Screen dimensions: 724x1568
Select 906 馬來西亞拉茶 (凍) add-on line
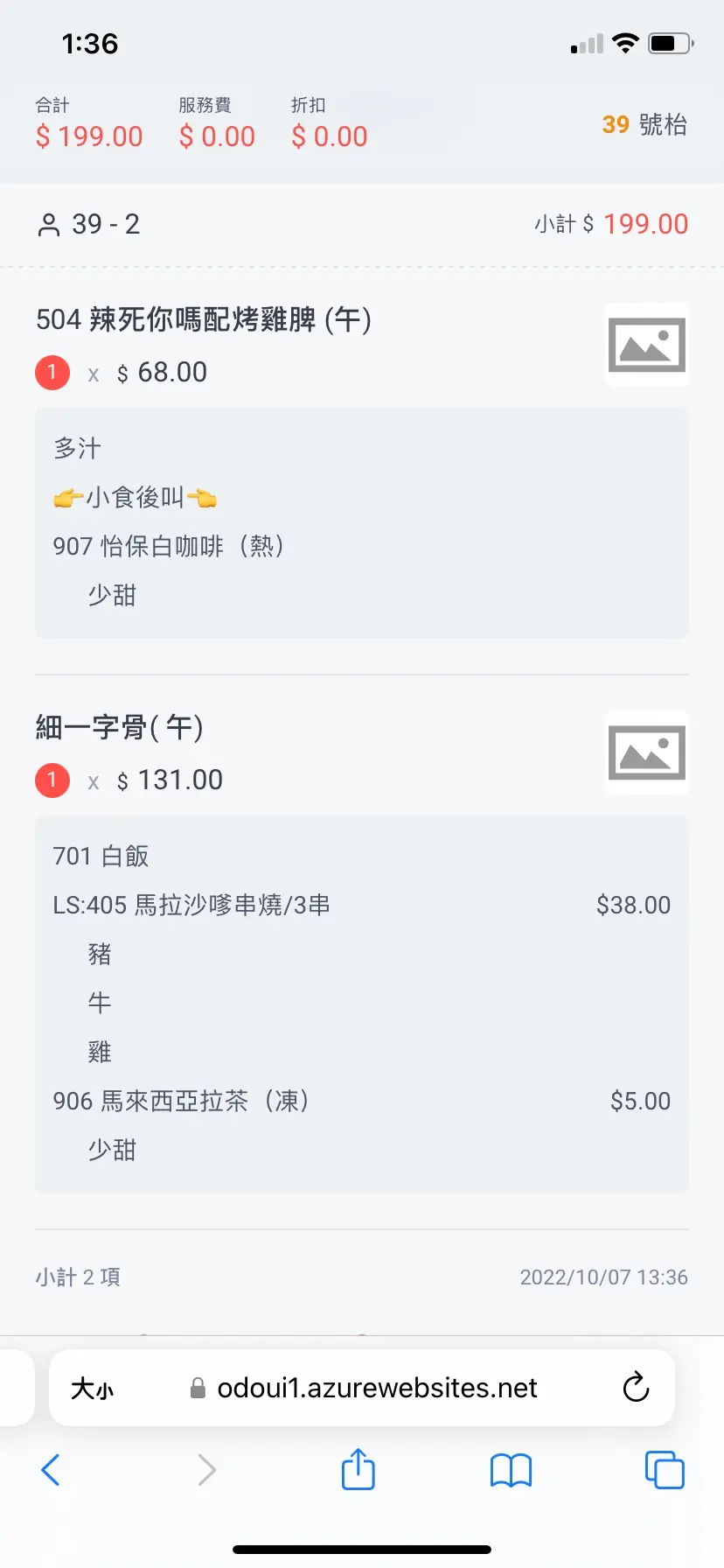point(181,1101)
